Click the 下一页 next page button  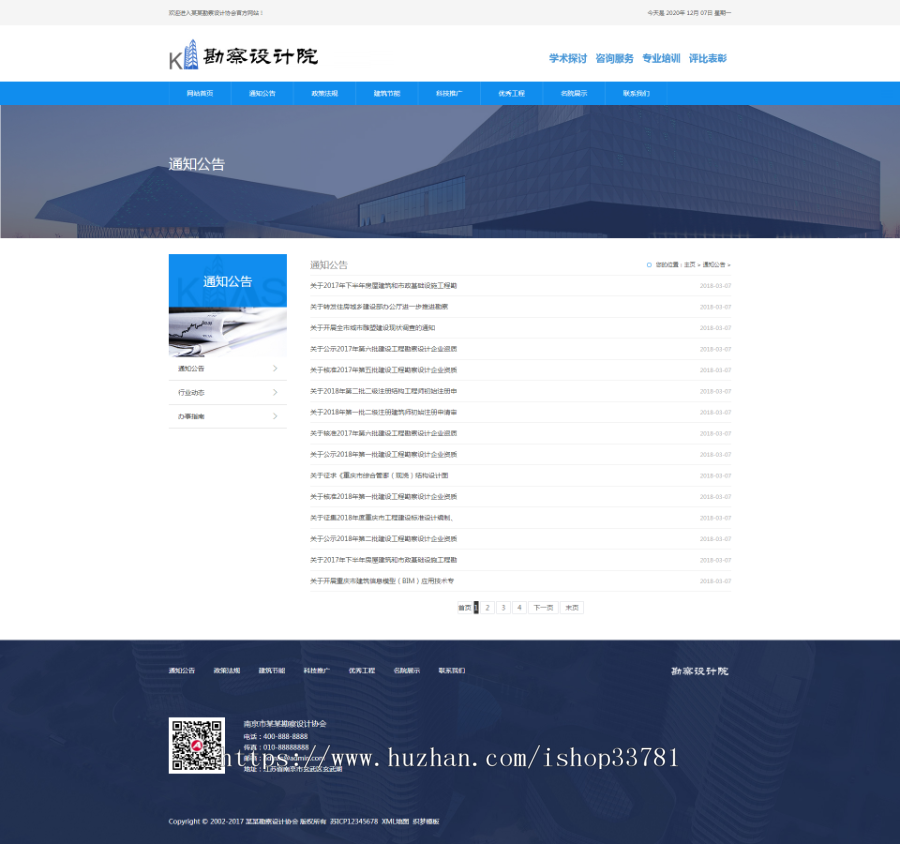pyautogui.click(x=543, y=607)
